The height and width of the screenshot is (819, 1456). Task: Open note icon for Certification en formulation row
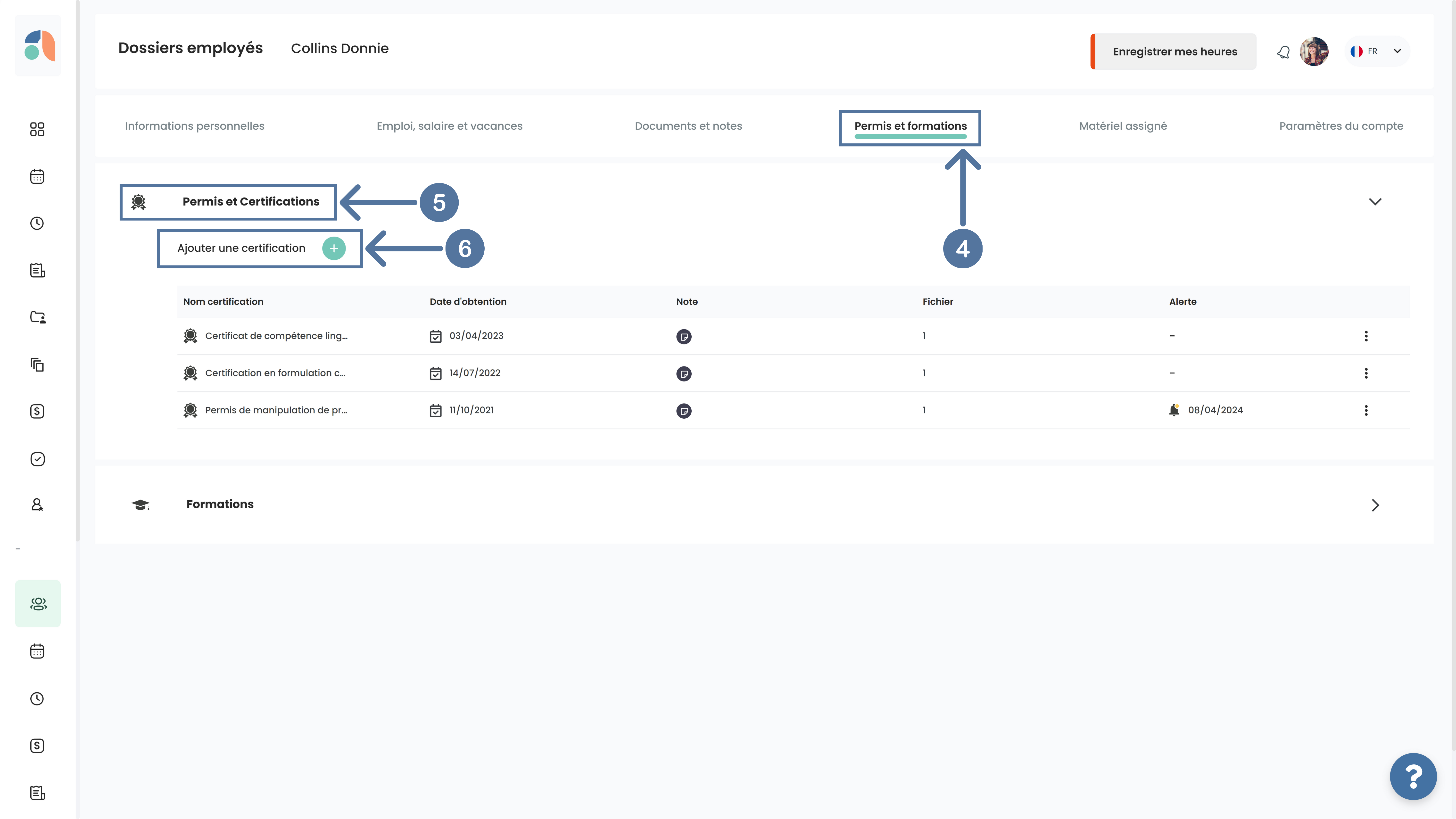click(684, 374)
